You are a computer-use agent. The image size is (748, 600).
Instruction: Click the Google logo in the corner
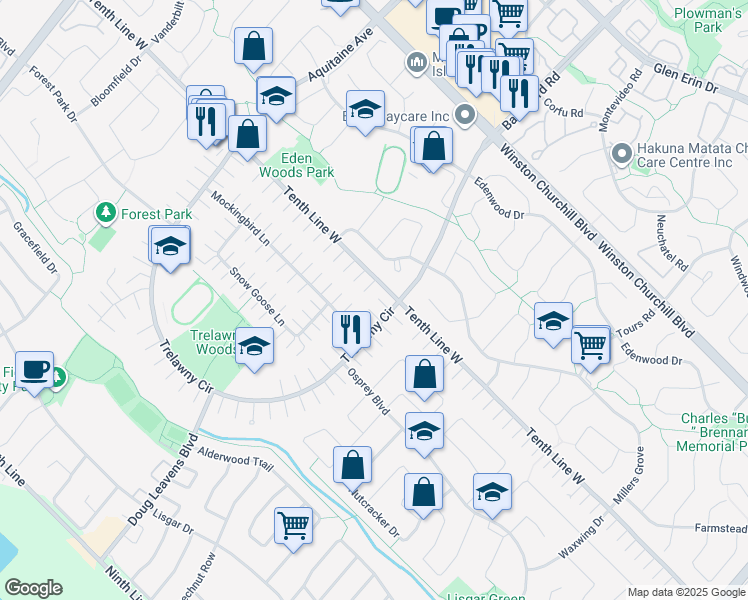click(33, 588)
